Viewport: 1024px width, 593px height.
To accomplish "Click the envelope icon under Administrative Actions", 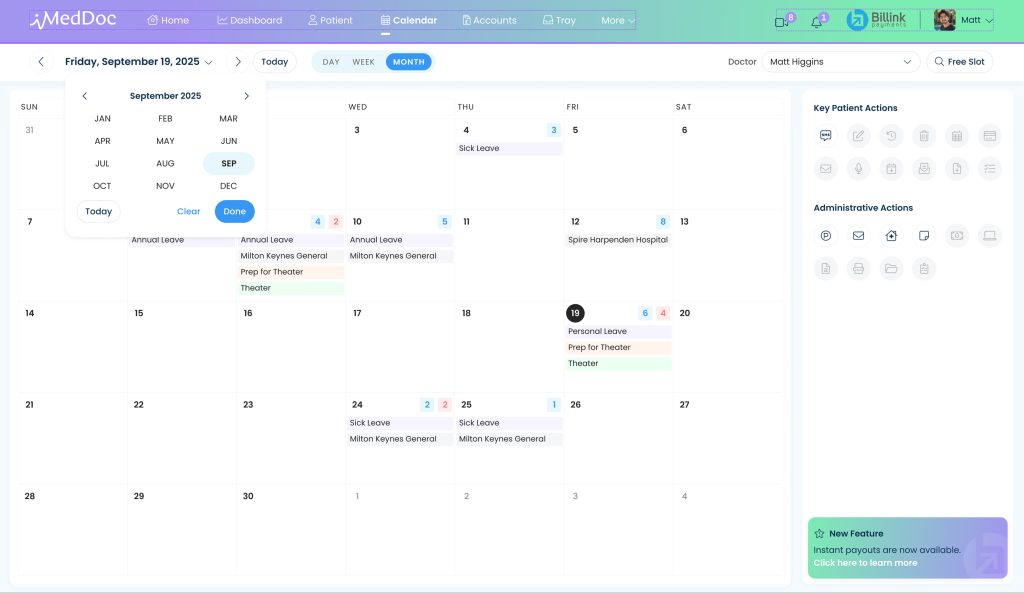I will coord(859,236).
